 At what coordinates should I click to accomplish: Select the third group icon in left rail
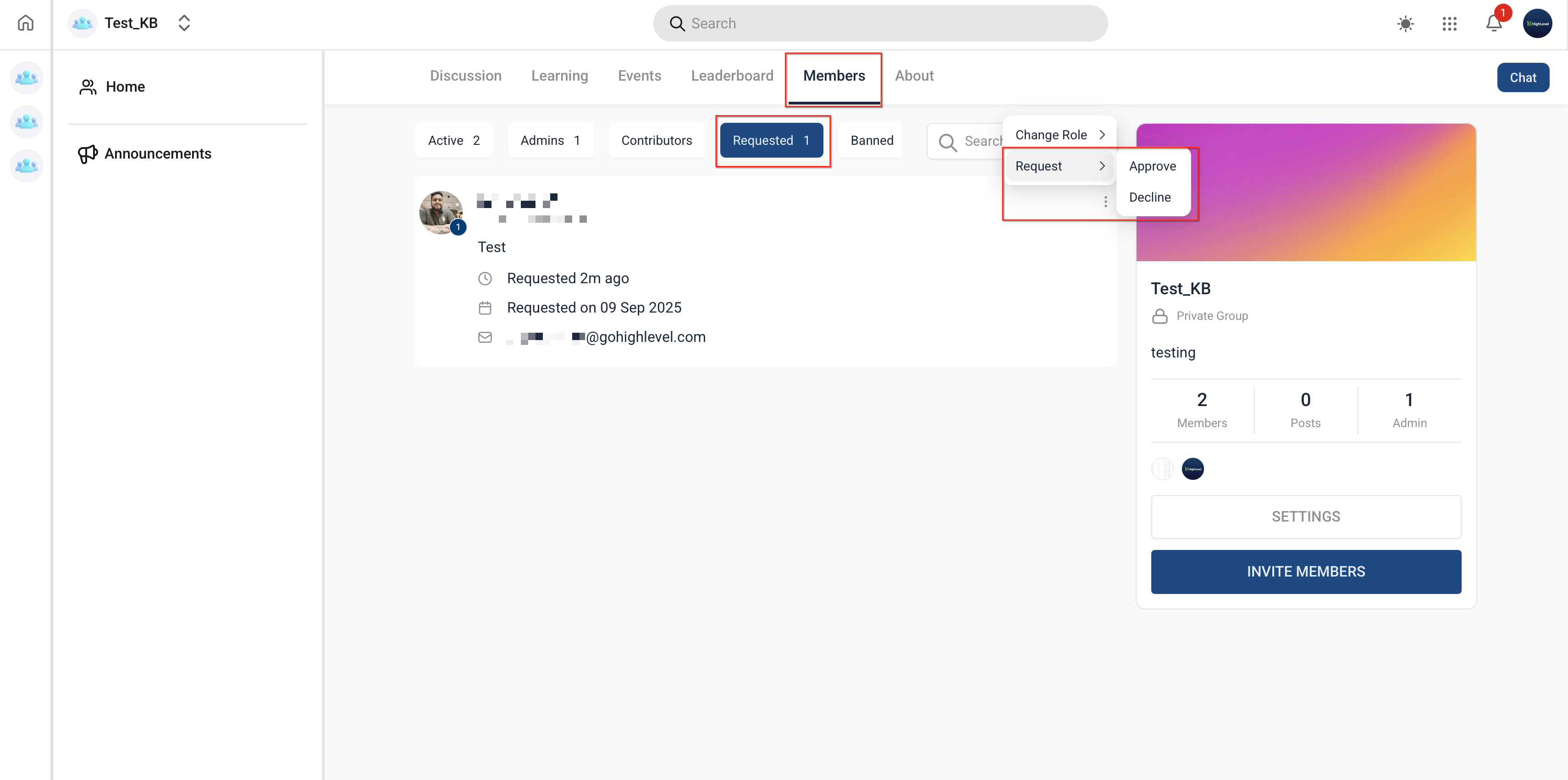[x=26, y=165]
